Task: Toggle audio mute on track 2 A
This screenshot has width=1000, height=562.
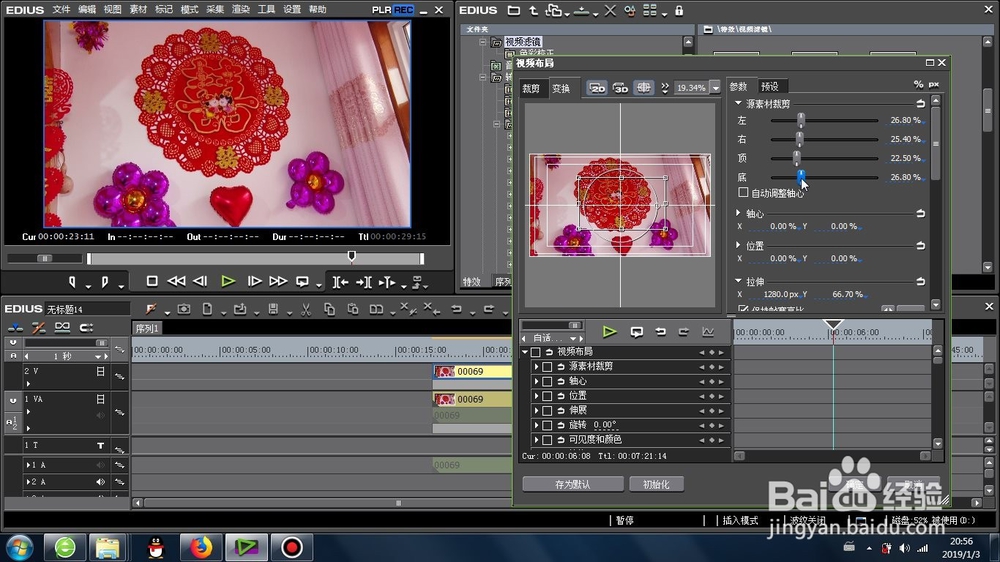Action: (100, 482)
